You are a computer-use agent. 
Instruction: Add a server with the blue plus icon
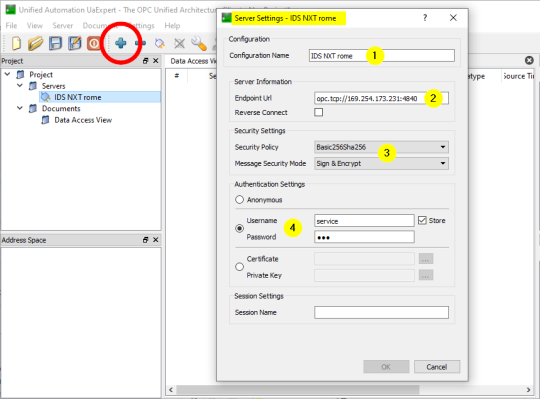[121, 43]
